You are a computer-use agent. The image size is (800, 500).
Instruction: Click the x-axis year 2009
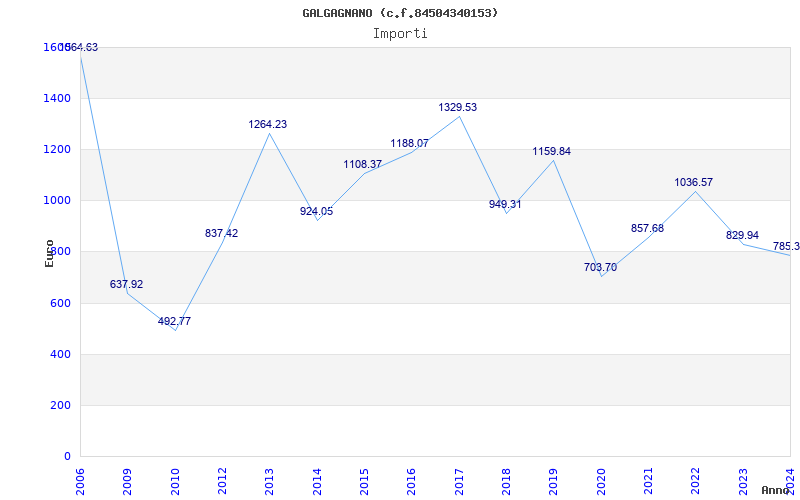point(128,482)
